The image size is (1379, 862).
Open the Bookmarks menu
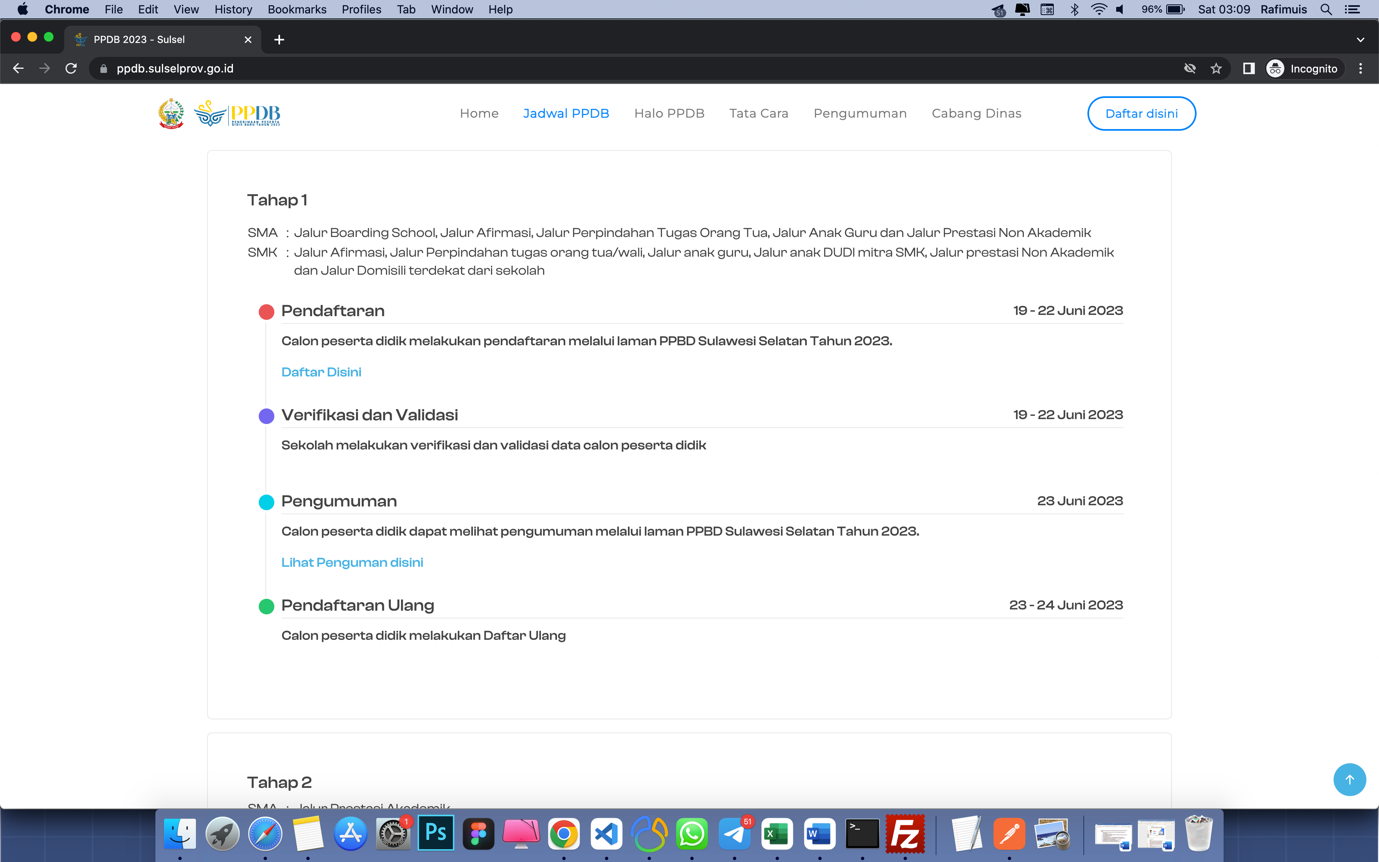coord(297,9)
